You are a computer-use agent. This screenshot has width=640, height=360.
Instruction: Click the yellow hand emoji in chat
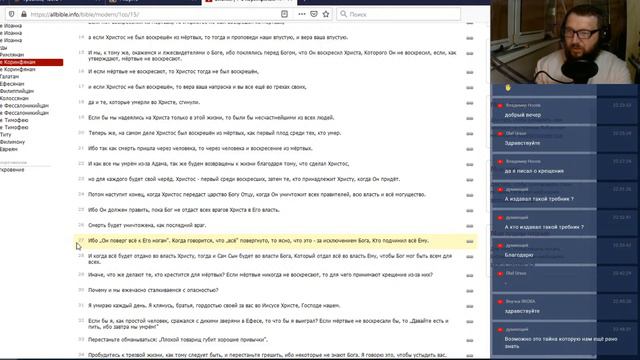pyautogui.click(x=508, y=88)
